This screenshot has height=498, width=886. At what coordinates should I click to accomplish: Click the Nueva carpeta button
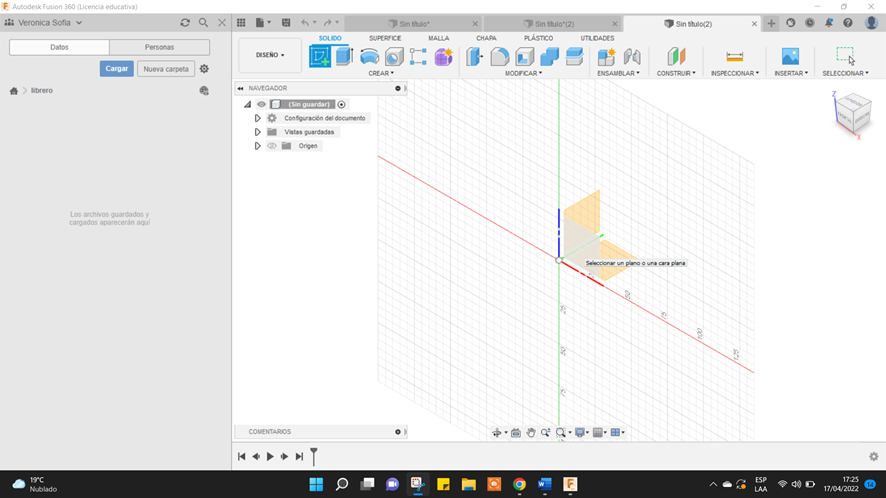coord(166,68)
